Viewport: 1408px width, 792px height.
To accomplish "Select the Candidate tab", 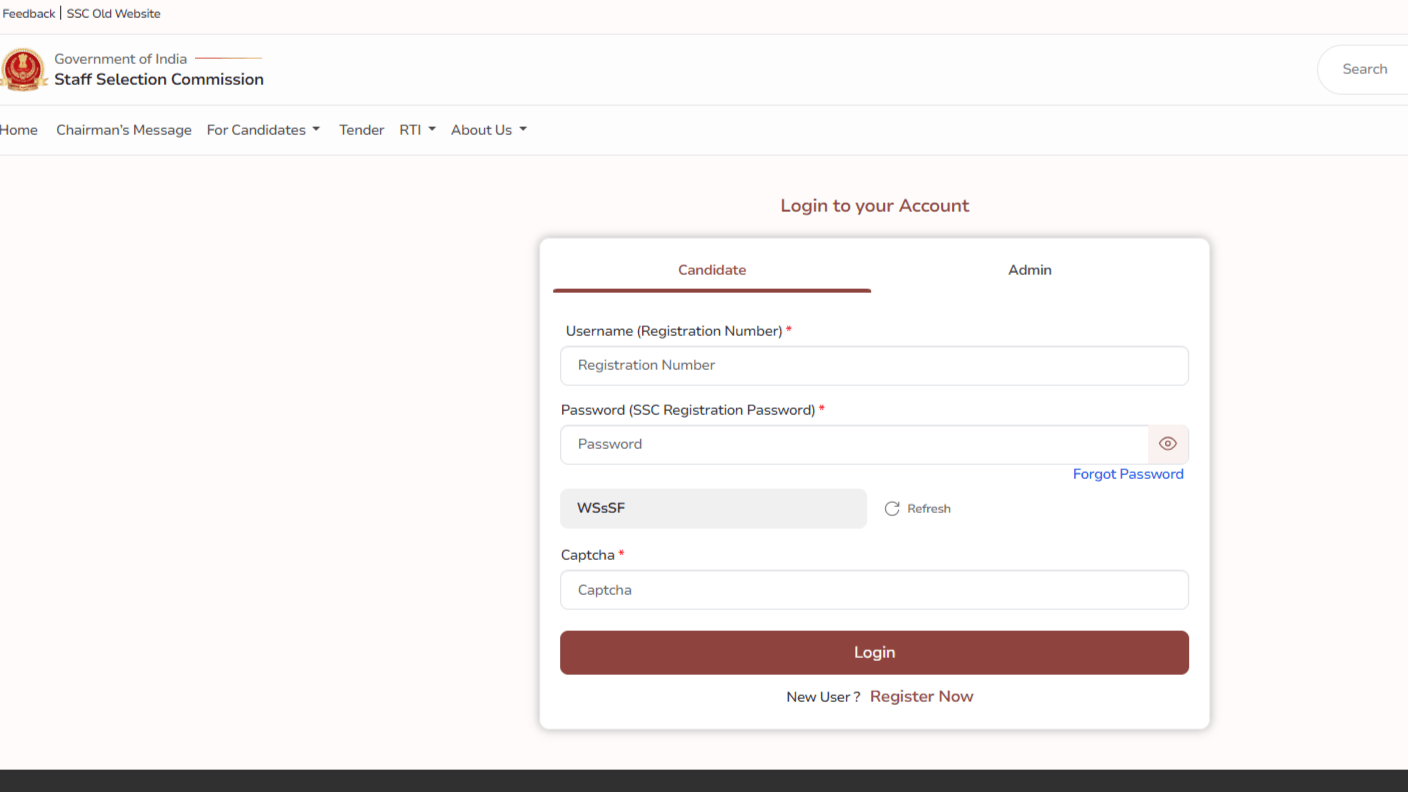I will click(712, 270).
